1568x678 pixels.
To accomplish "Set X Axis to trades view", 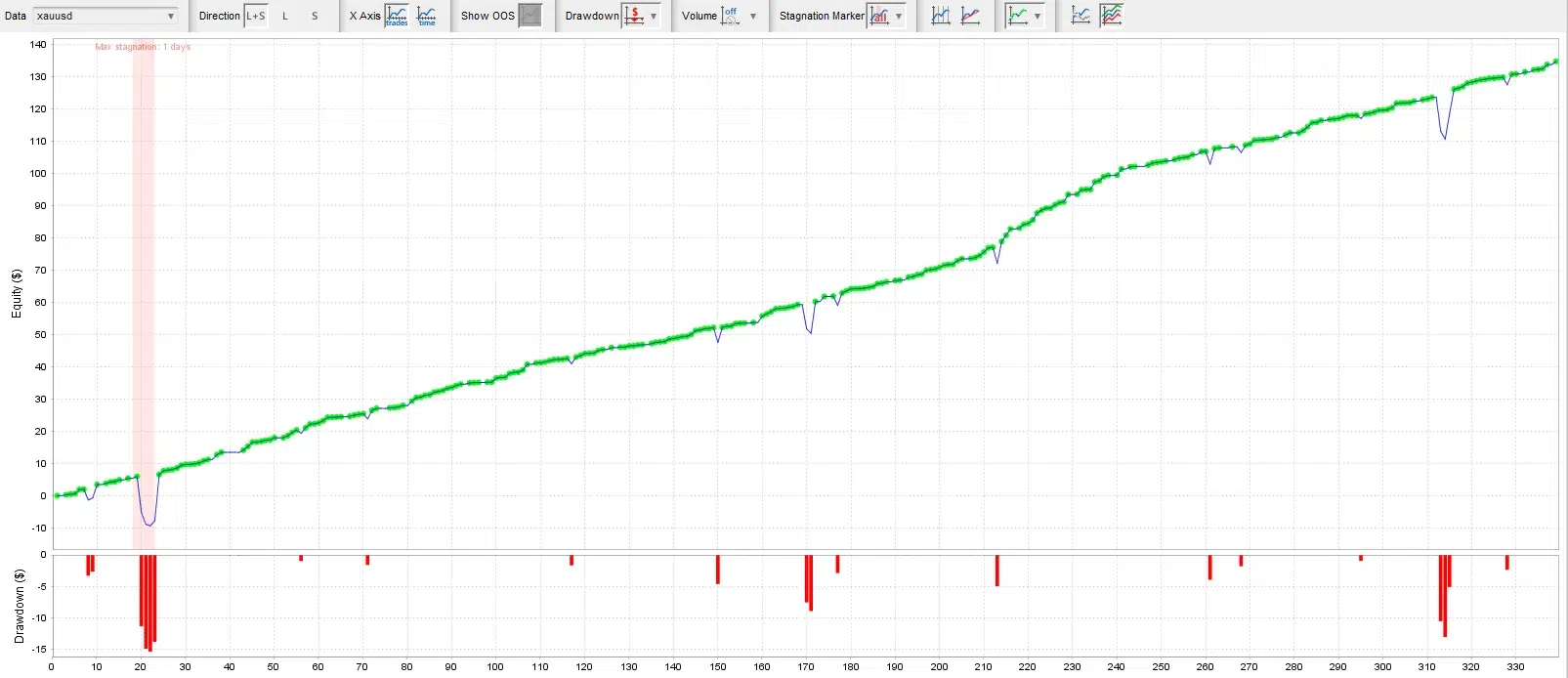I will tap(397, 16).
